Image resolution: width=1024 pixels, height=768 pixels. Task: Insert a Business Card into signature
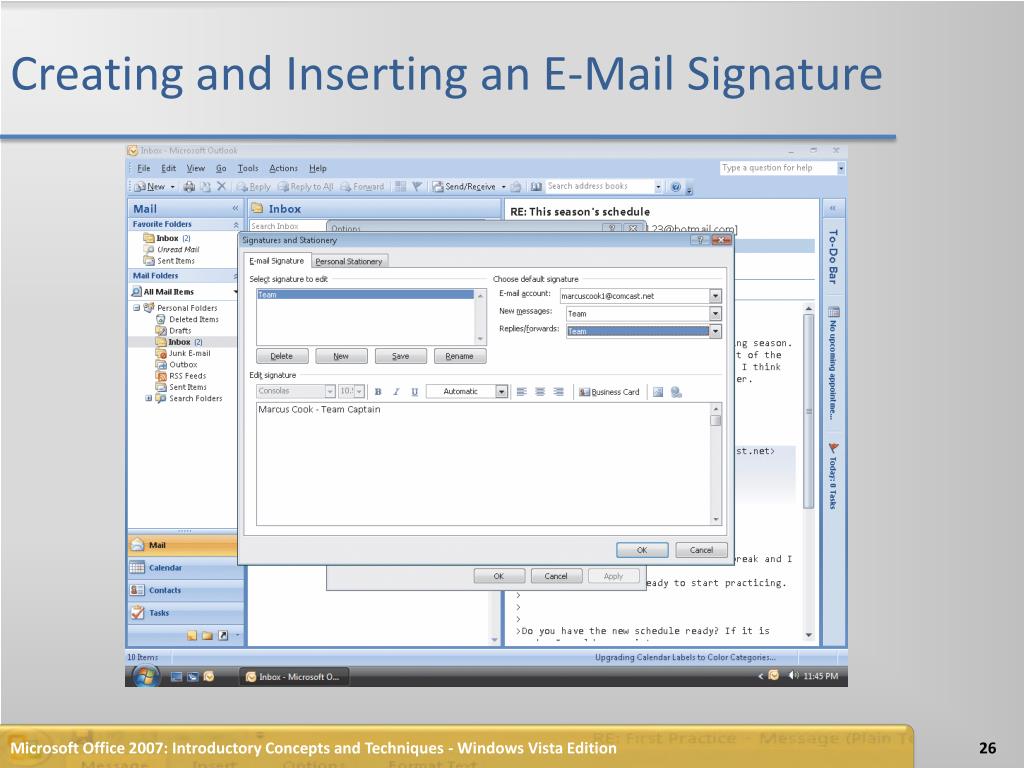click(x=609, y=392)
